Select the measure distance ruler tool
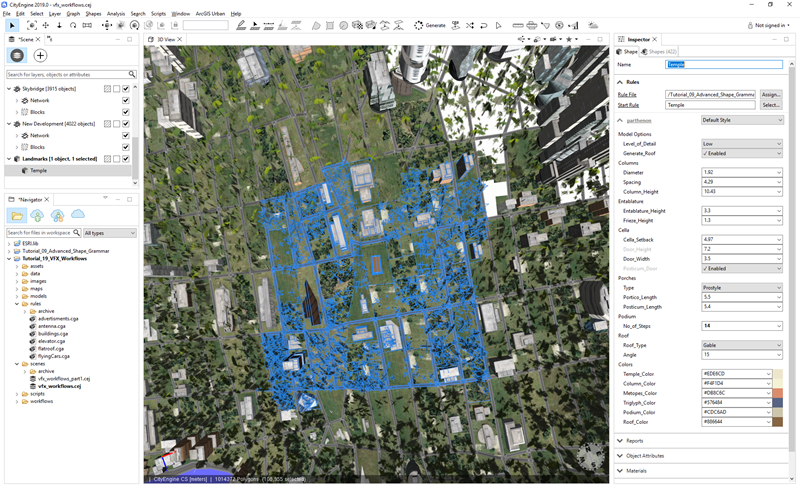The height and width of the screenshot is (488, 800). (518, 25)
